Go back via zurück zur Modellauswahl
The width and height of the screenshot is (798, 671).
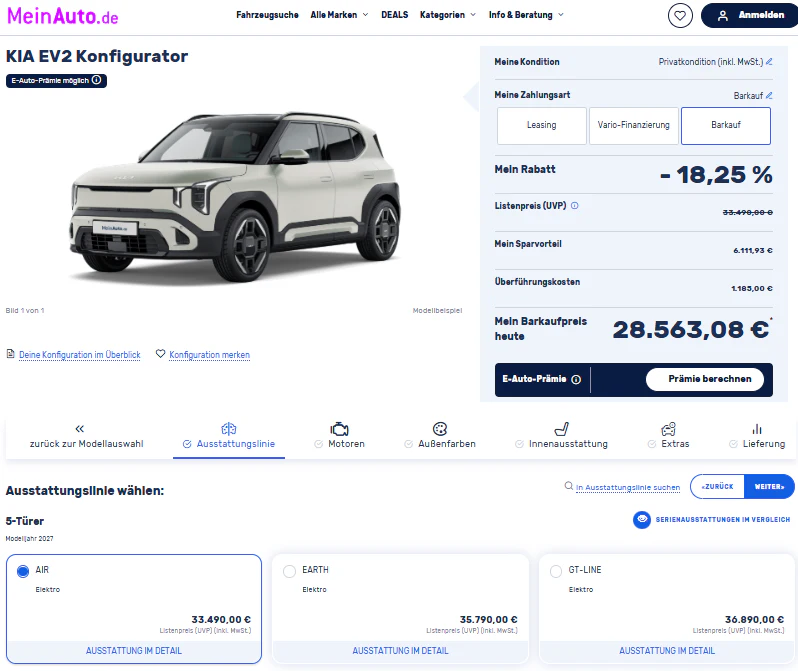[87, 444]
